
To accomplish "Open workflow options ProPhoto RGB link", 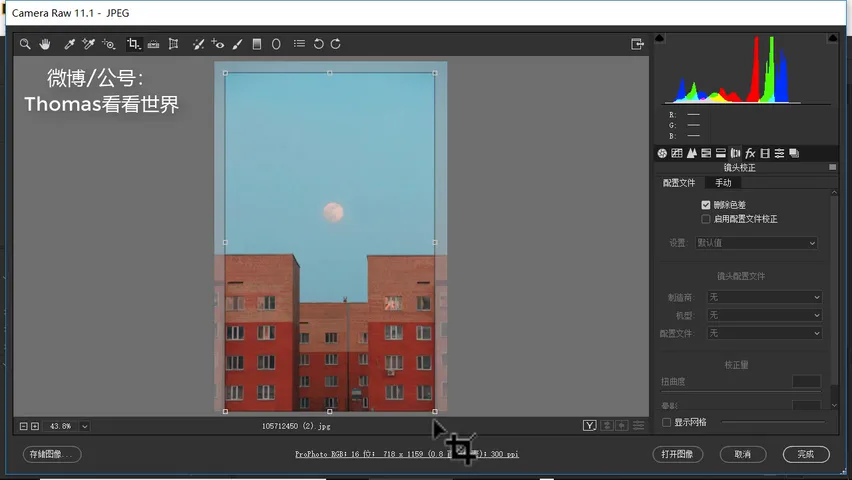I will (406, 454).
